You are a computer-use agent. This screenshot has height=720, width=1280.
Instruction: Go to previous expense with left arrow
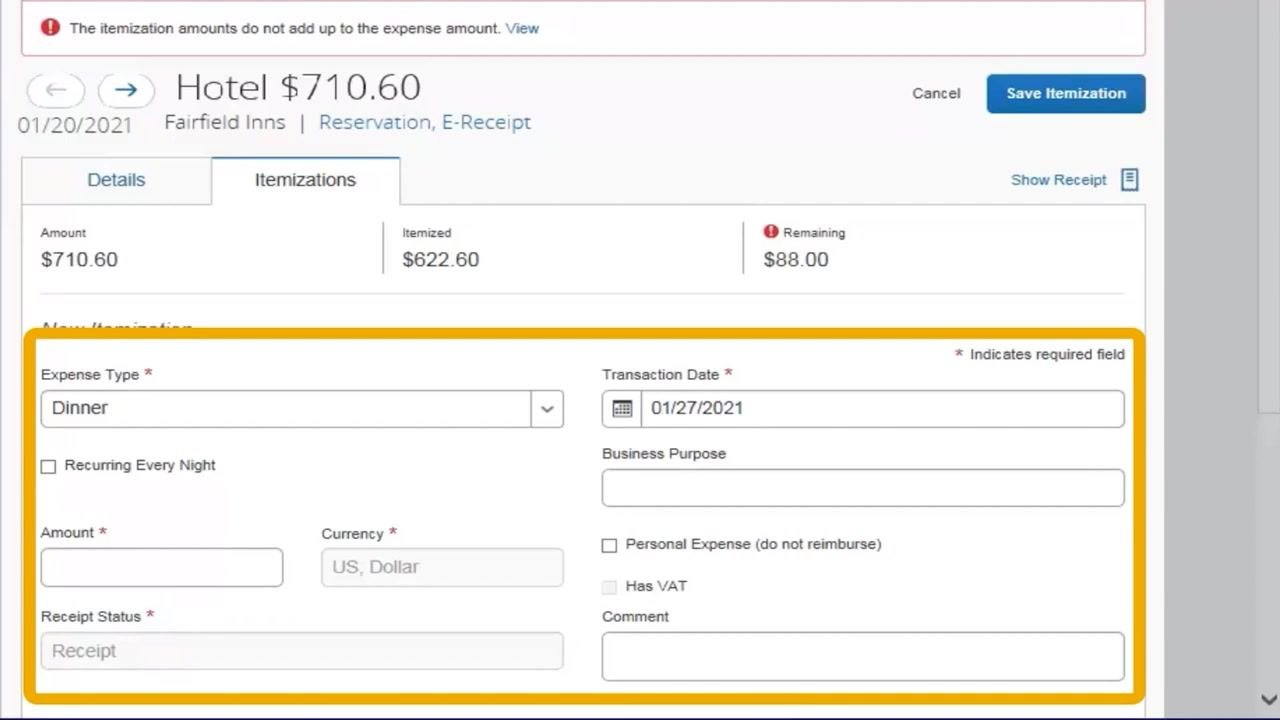tap(56, 90)
